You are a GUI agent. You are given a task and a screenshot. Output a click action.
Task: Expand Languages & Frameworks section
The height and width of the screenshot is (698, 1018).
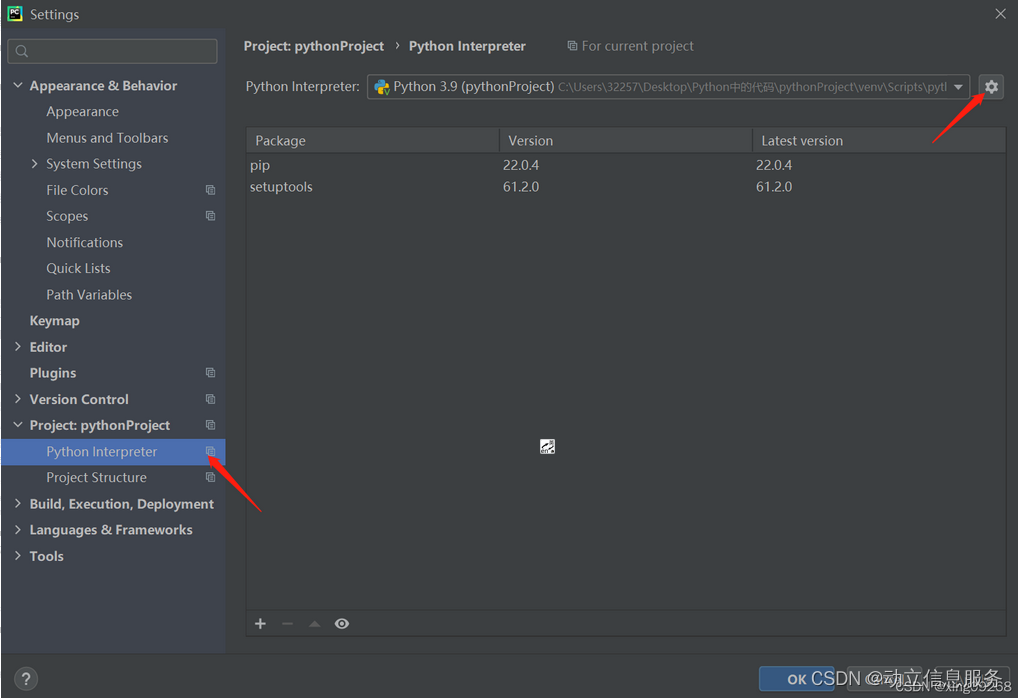click(18, 529)
